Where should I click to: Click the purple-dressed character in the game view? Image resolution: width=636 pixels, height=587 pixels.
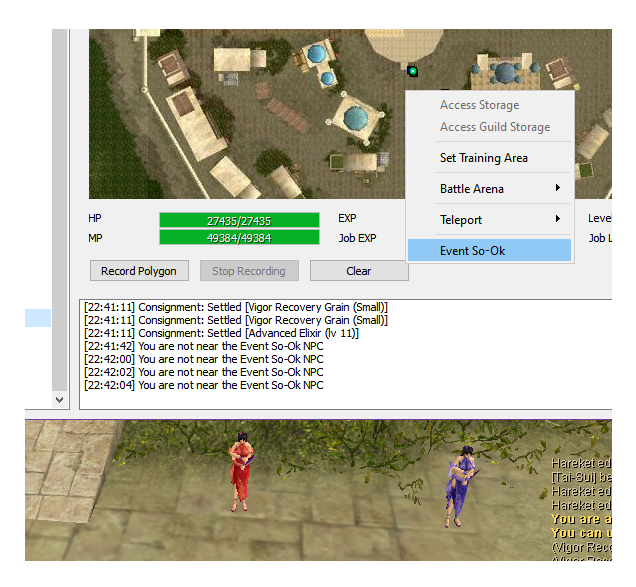click(463, 485)
